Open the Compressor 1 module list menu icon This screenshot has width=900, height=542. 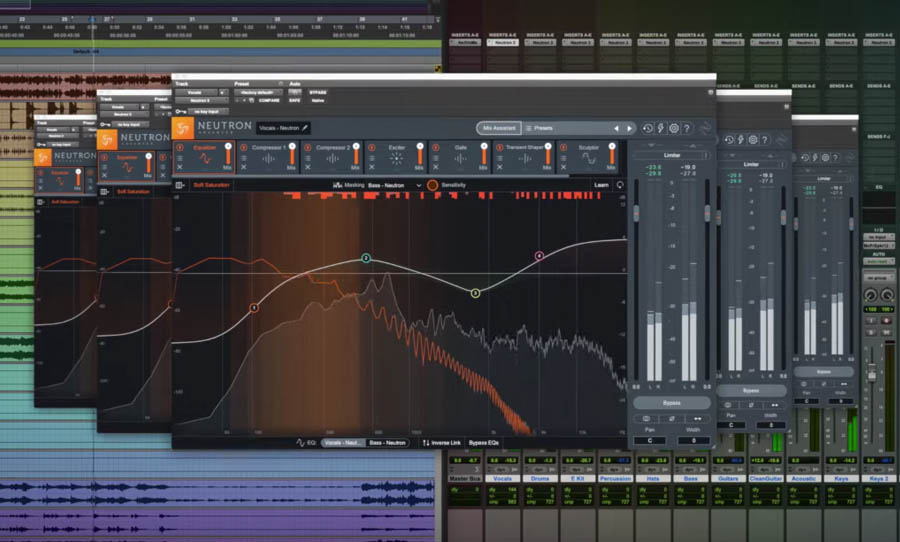pyautogui.click(x=243, y=157)
